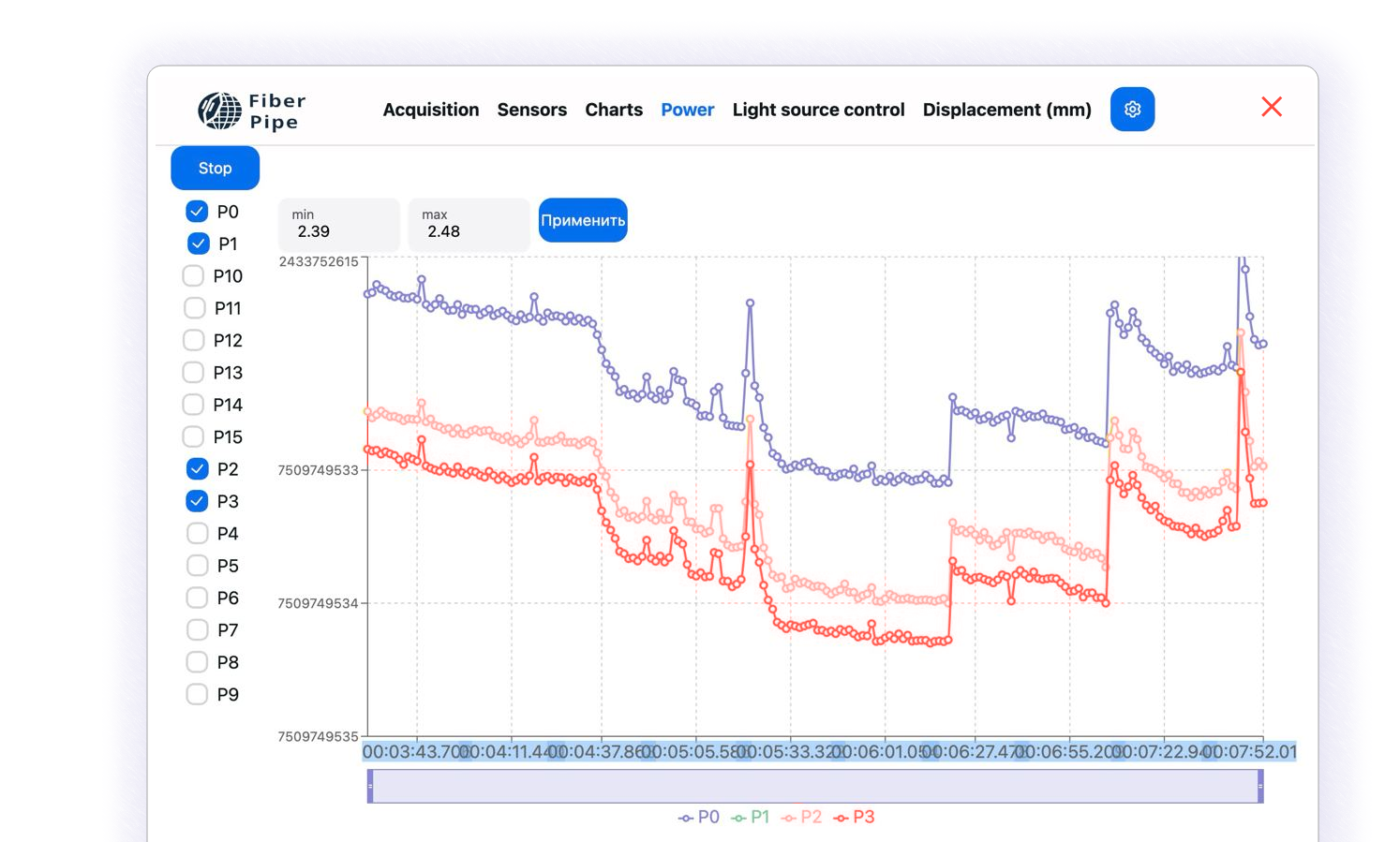The width and height of the screenshot is (1400, 842).
Task: Switch to the Acquisition tab
Action: pos(430,110)
